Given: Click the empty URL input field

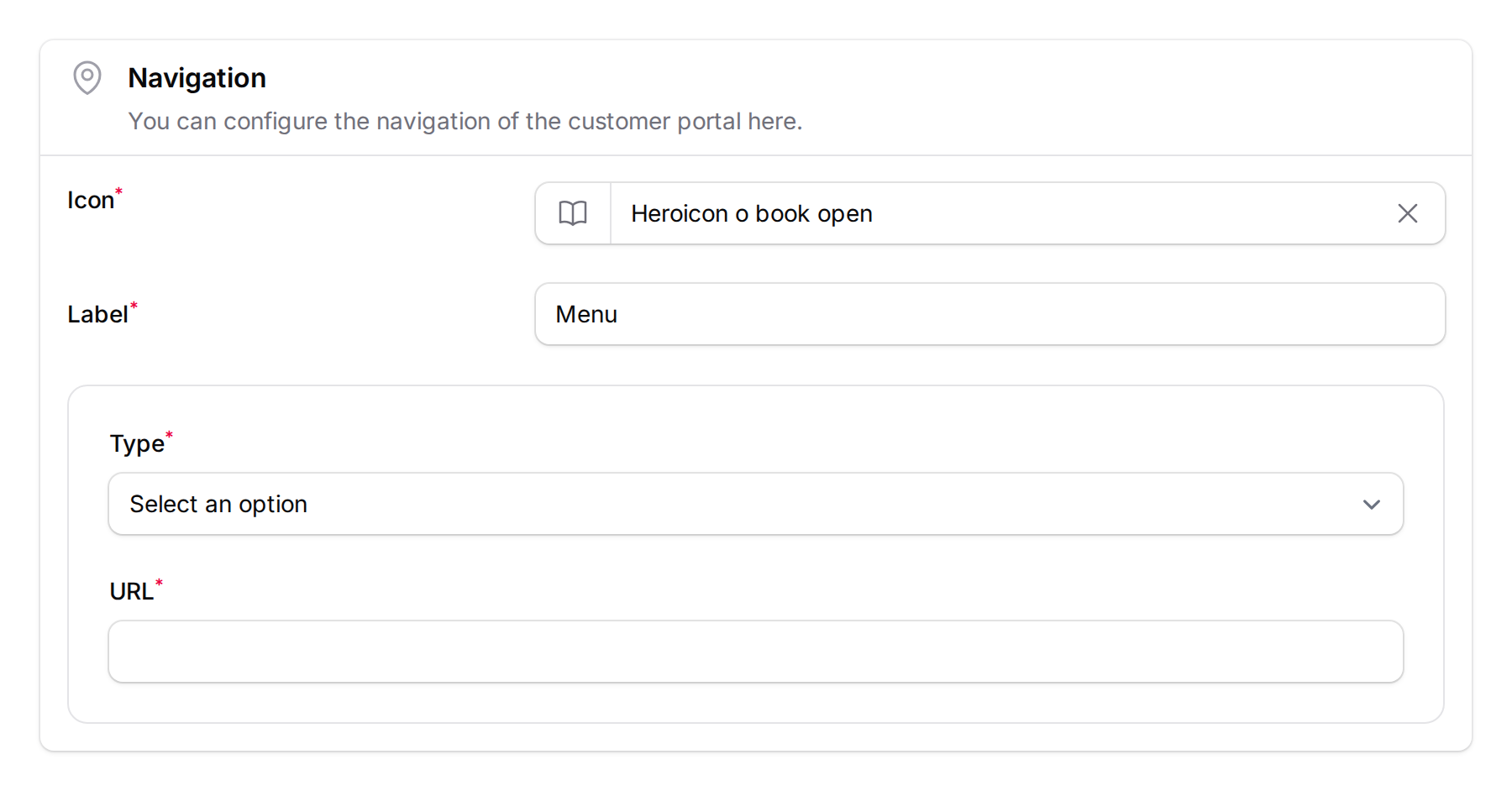Looking at the screenshot, I should tap(755, 652).
